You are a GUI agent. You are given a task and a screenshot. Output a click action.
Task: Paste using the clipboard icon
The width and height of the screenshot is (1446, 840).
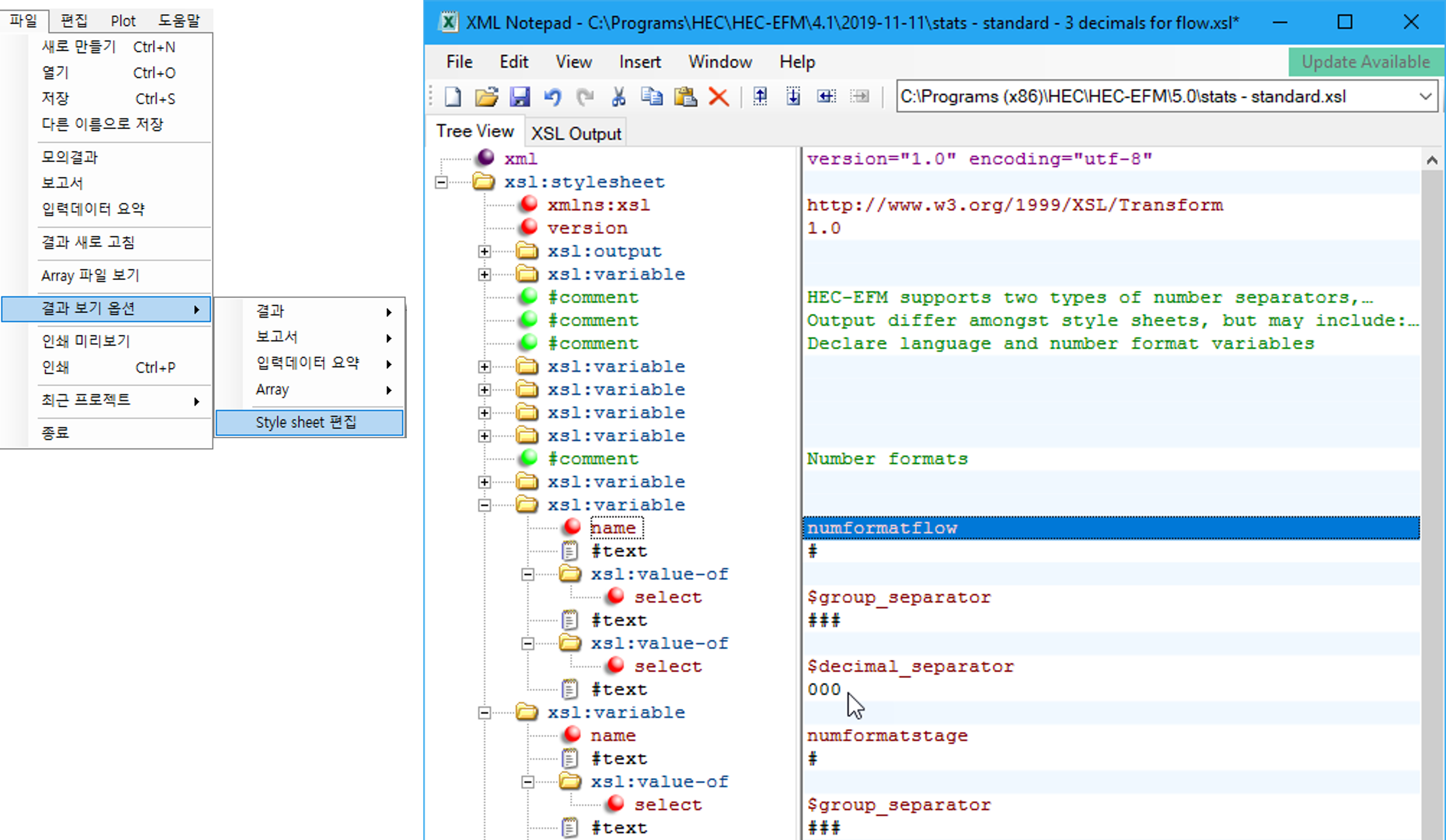point(685,96)
